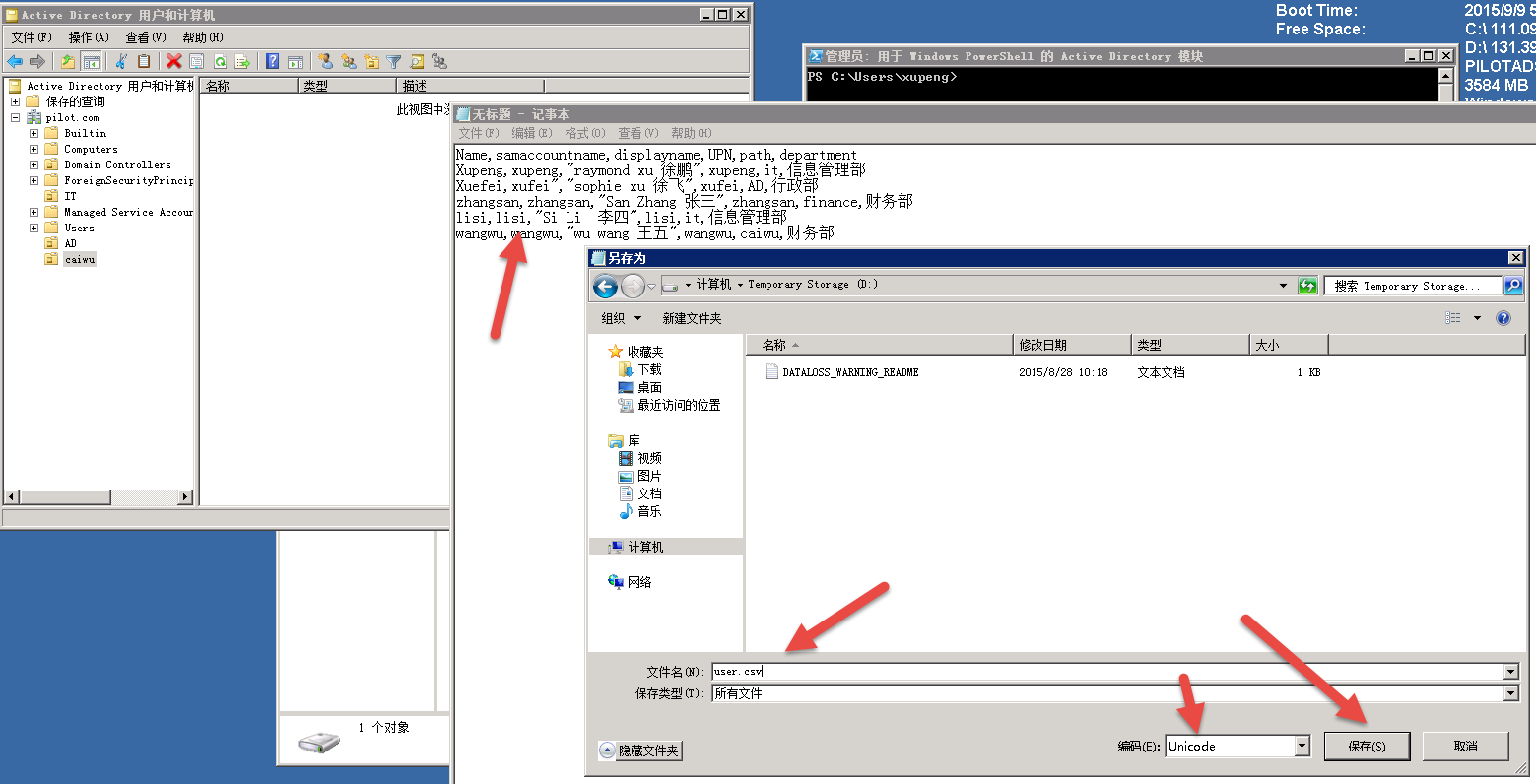Expand the 保存的查询 tree node
This screenshot has height=784, width=1536.
[x=15, y=101]
